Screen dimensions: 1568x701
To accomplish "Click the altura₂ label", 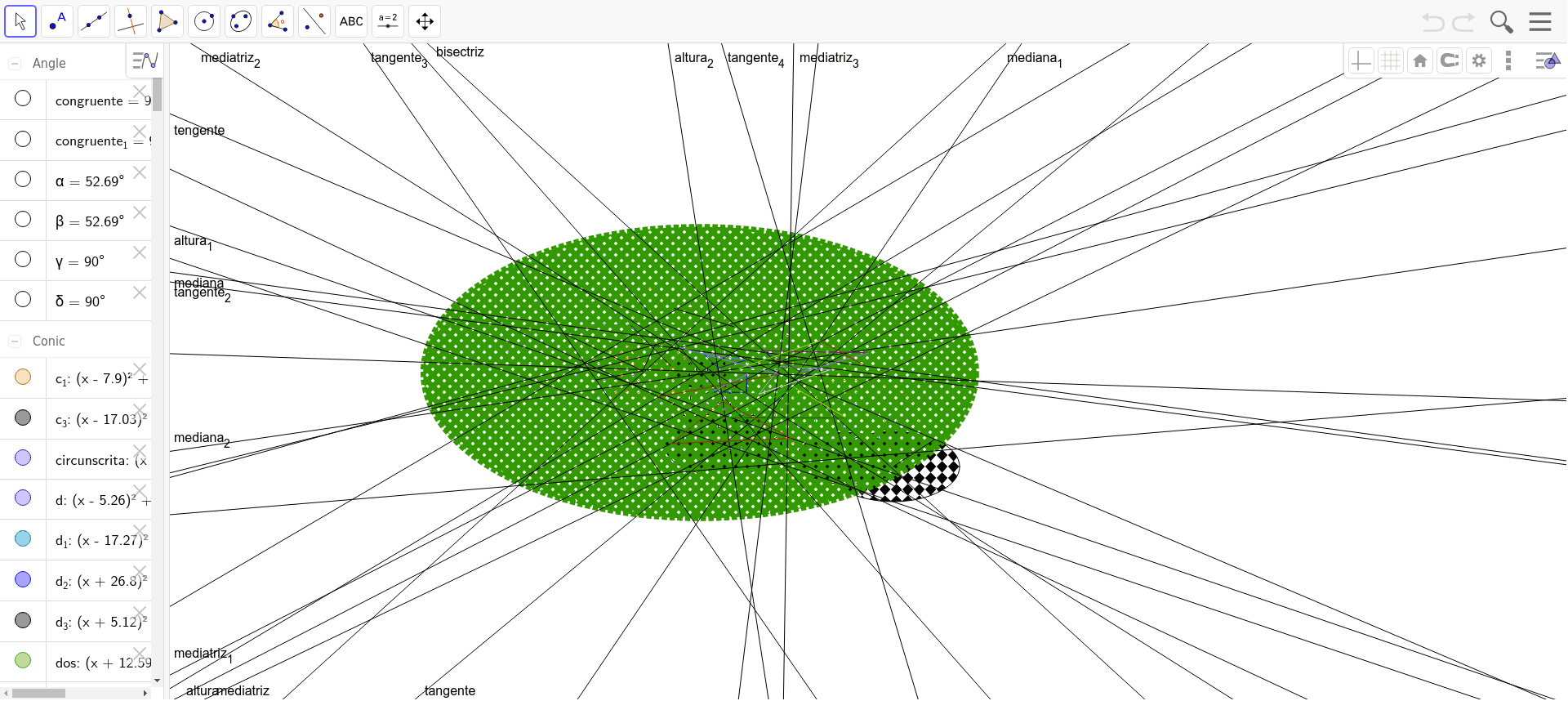I will [x=694, y=59].
